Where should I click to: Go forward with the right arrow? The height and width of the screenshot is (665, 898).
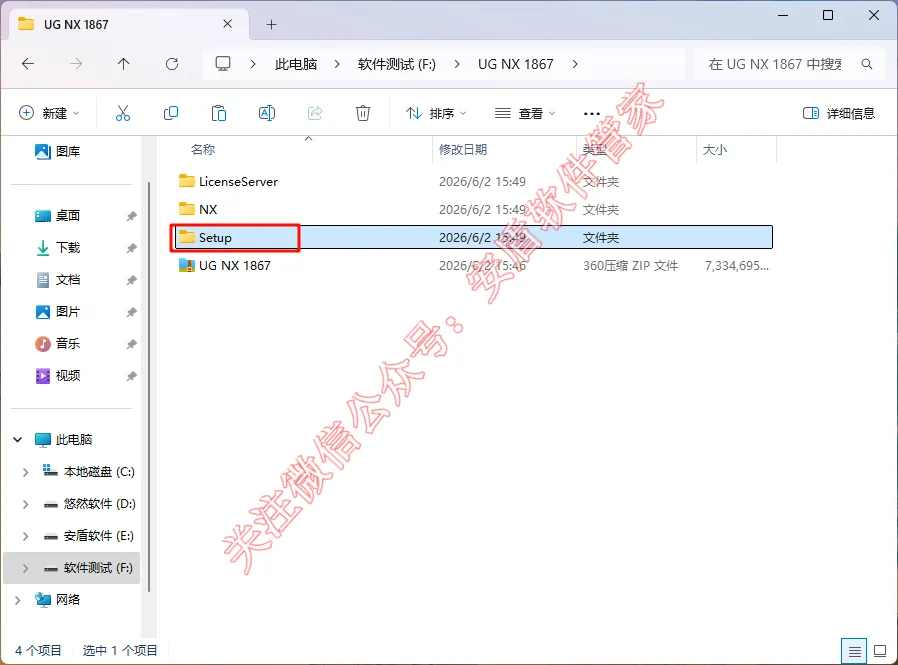point(76,64)
